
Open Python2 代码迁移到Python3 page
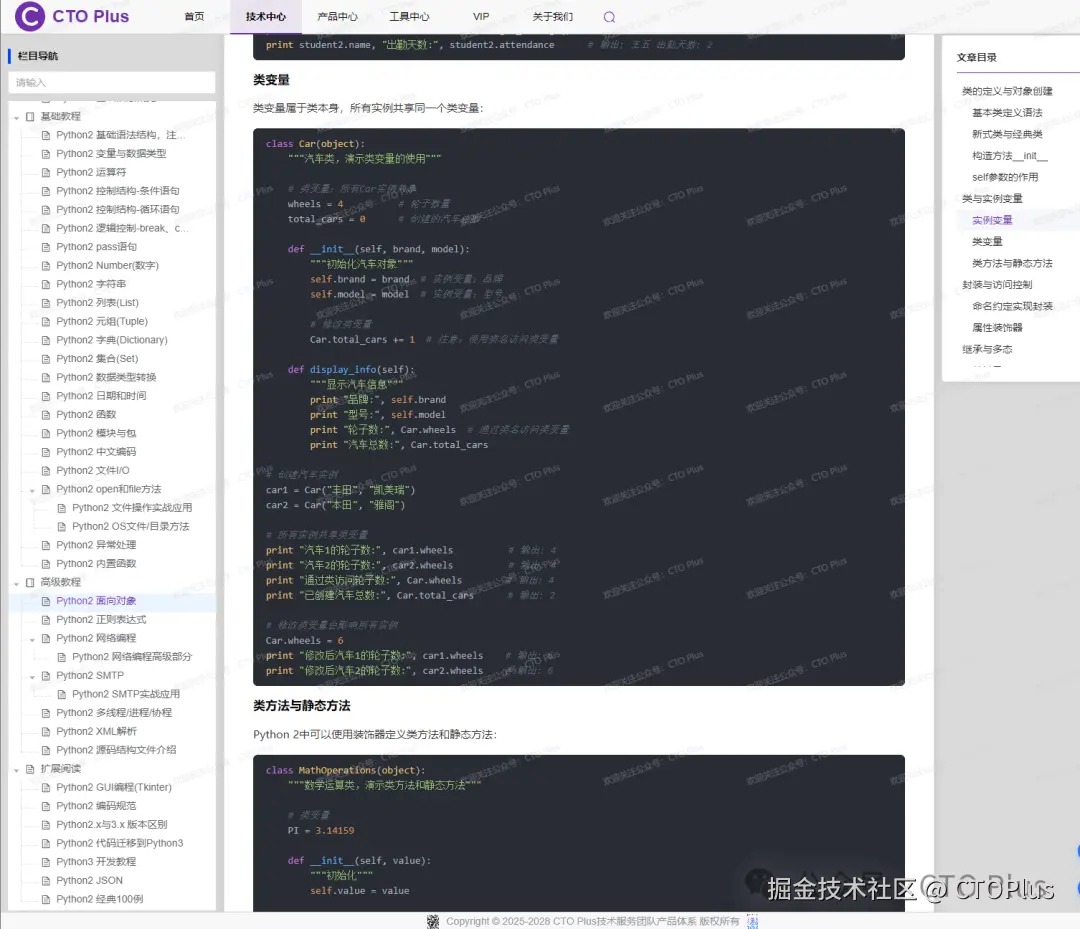click(119, 843)
